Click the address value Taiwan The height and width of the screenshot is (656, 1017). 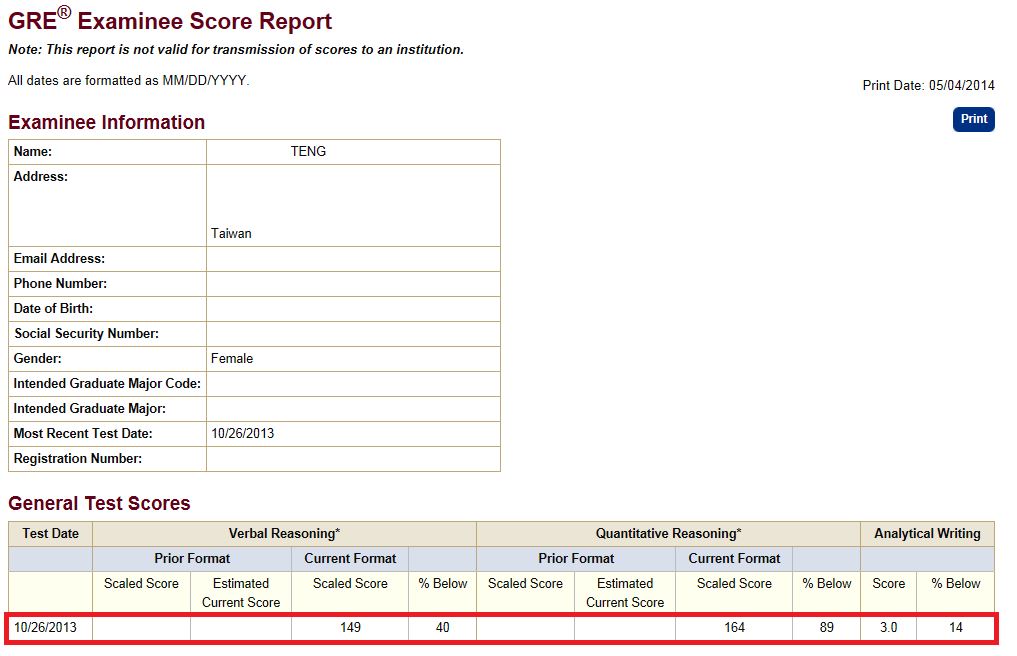231,234
